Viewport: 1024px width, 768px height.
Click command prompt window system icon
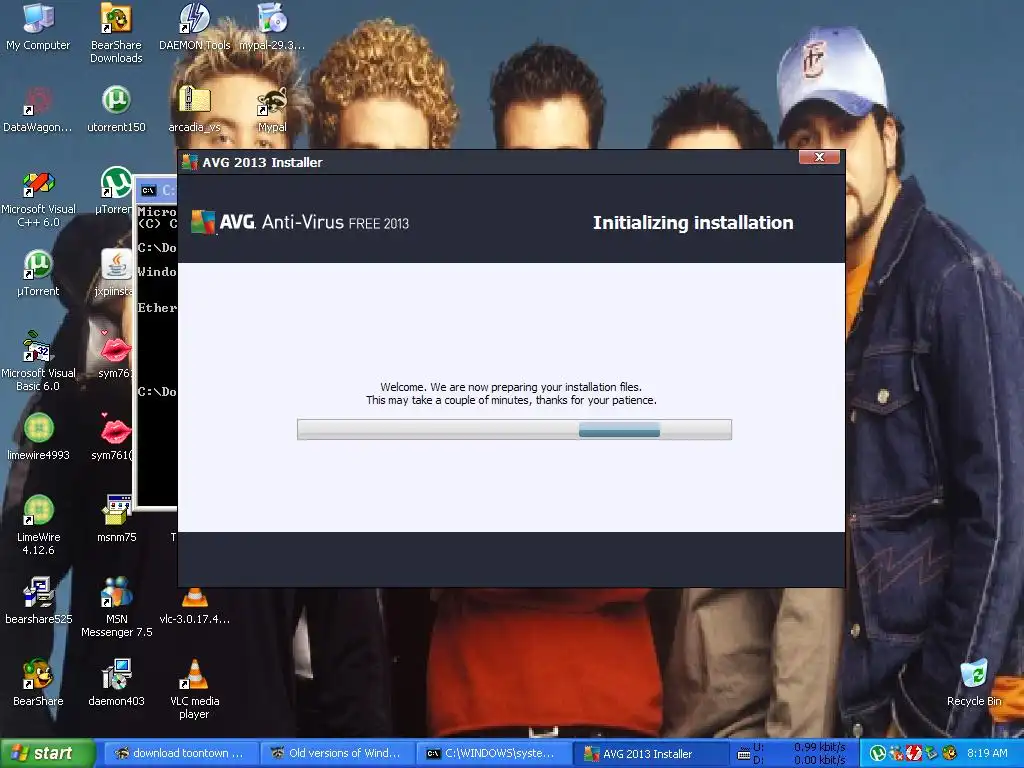pos(148,190)
